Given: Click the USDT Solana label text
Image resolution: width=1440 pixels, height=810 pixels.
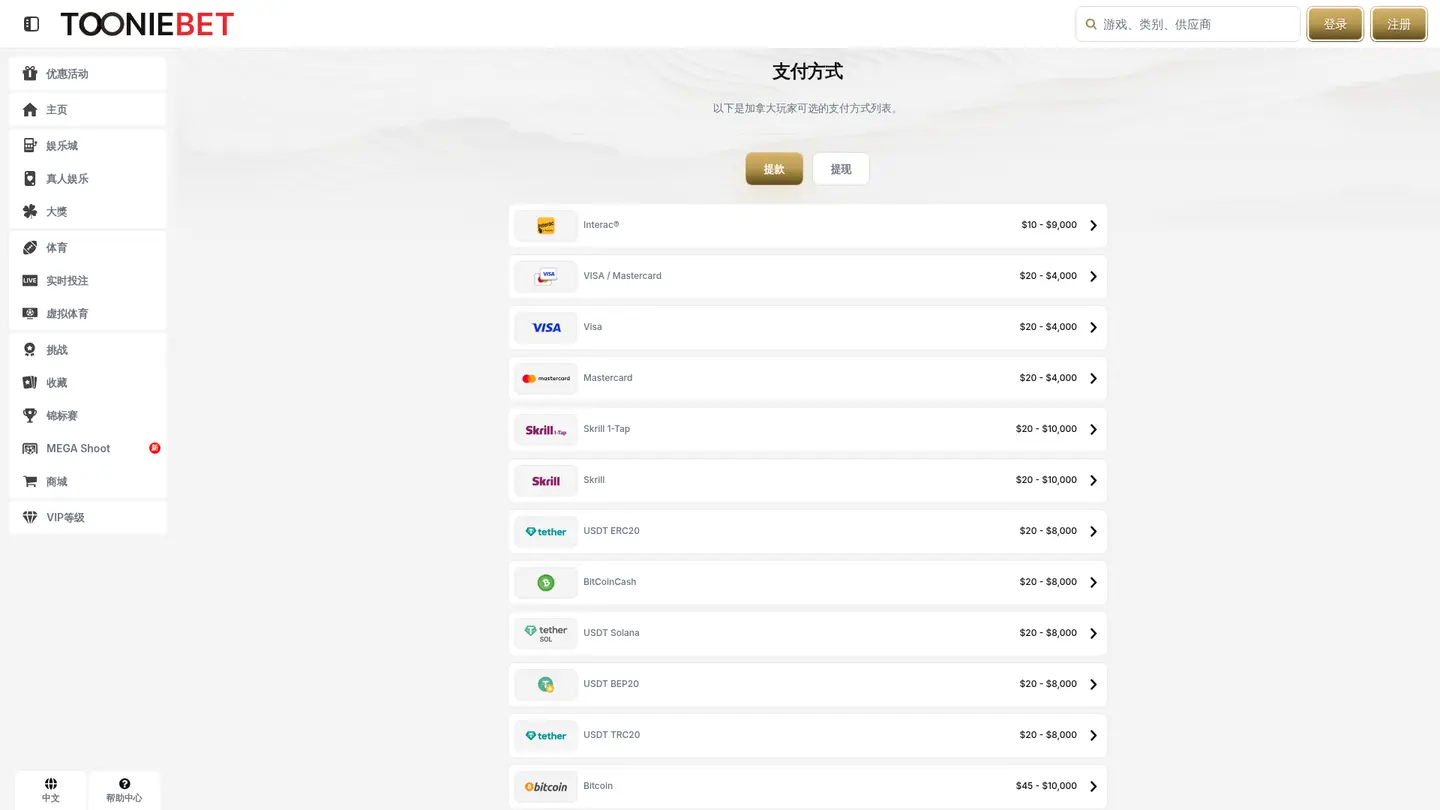Looking at the screenshot, I should (611, 633).
